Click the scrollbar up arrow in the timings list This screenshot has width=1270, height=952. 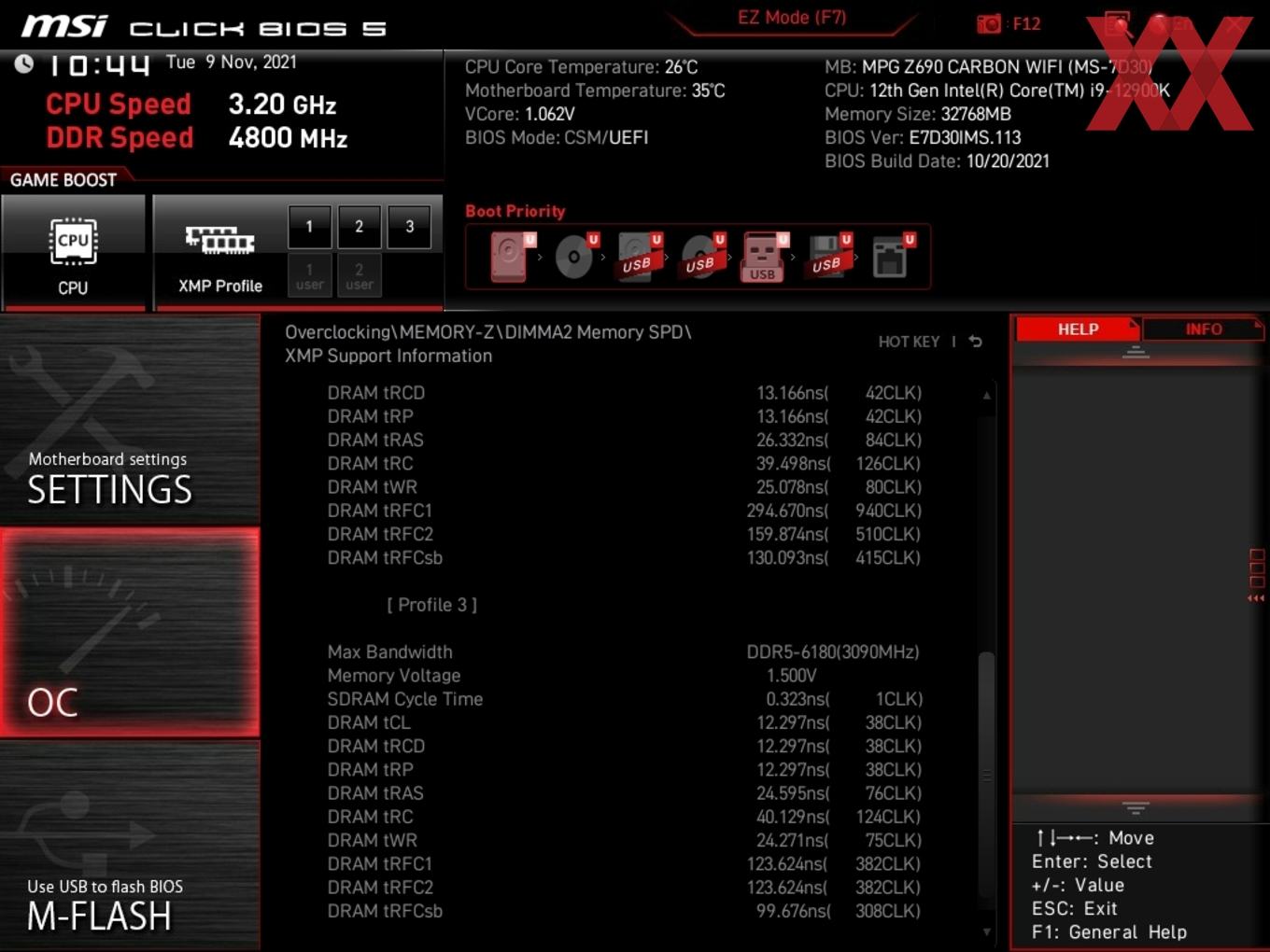[986, 396]
